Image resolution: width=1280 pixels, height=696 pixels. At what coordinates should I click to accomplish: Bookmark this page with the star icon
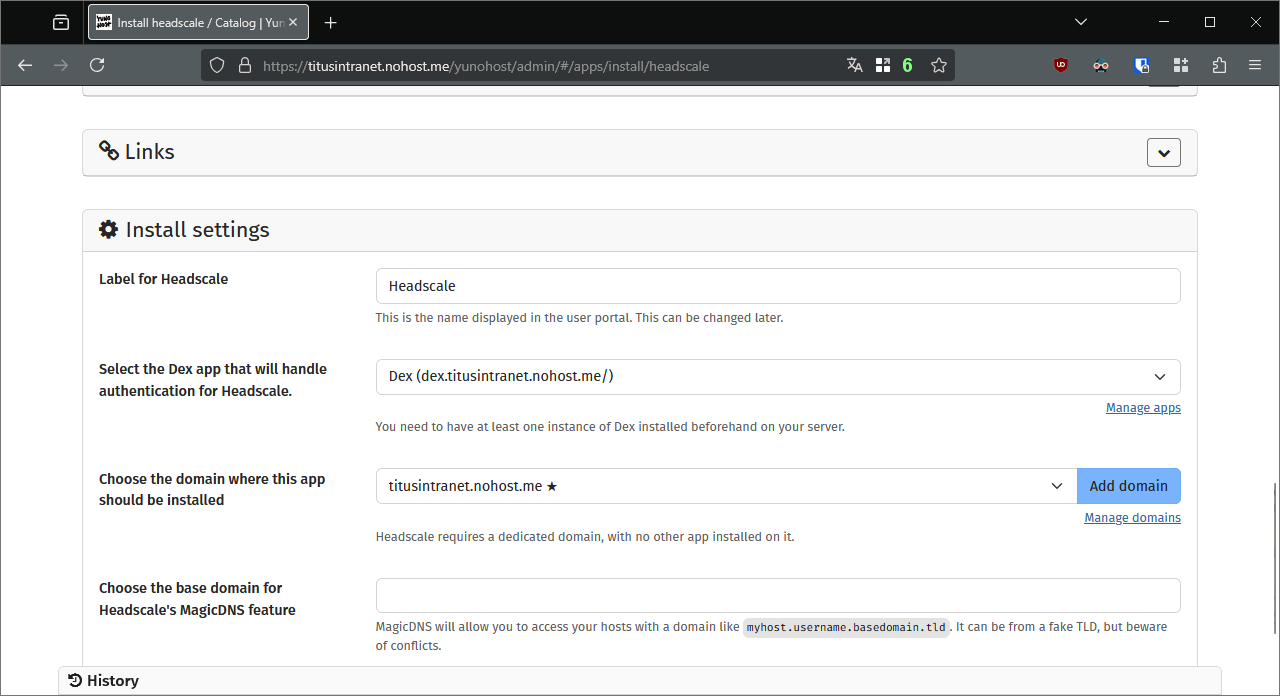(938, 65)
